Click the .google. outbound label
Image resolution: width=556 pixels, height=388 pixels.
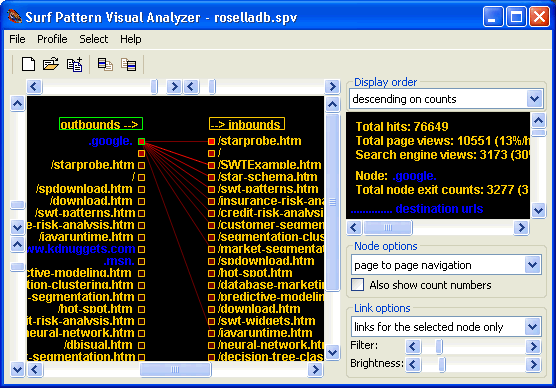(110, 141)
